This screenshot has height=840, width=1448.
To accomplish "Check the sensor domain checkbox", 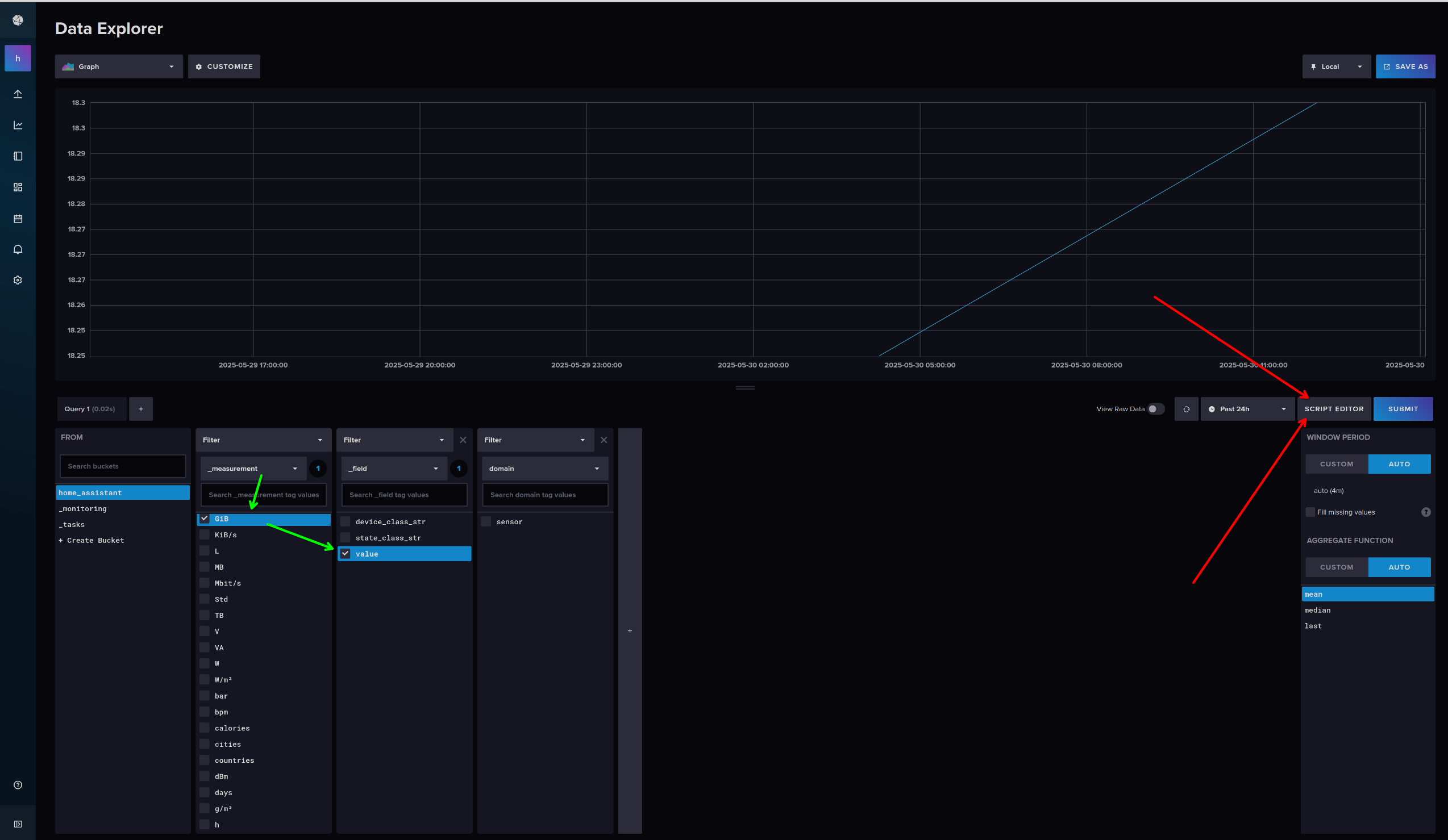I will click(x=486, y=521).
